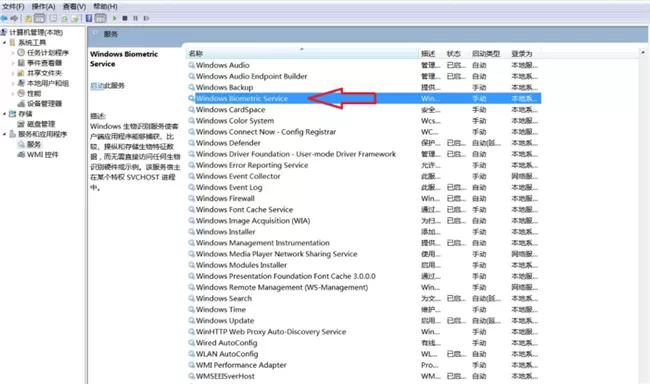Viewport: 650px width, 384px height.
Task: Click the green Start Service toolbar icon
Action: 115,18
